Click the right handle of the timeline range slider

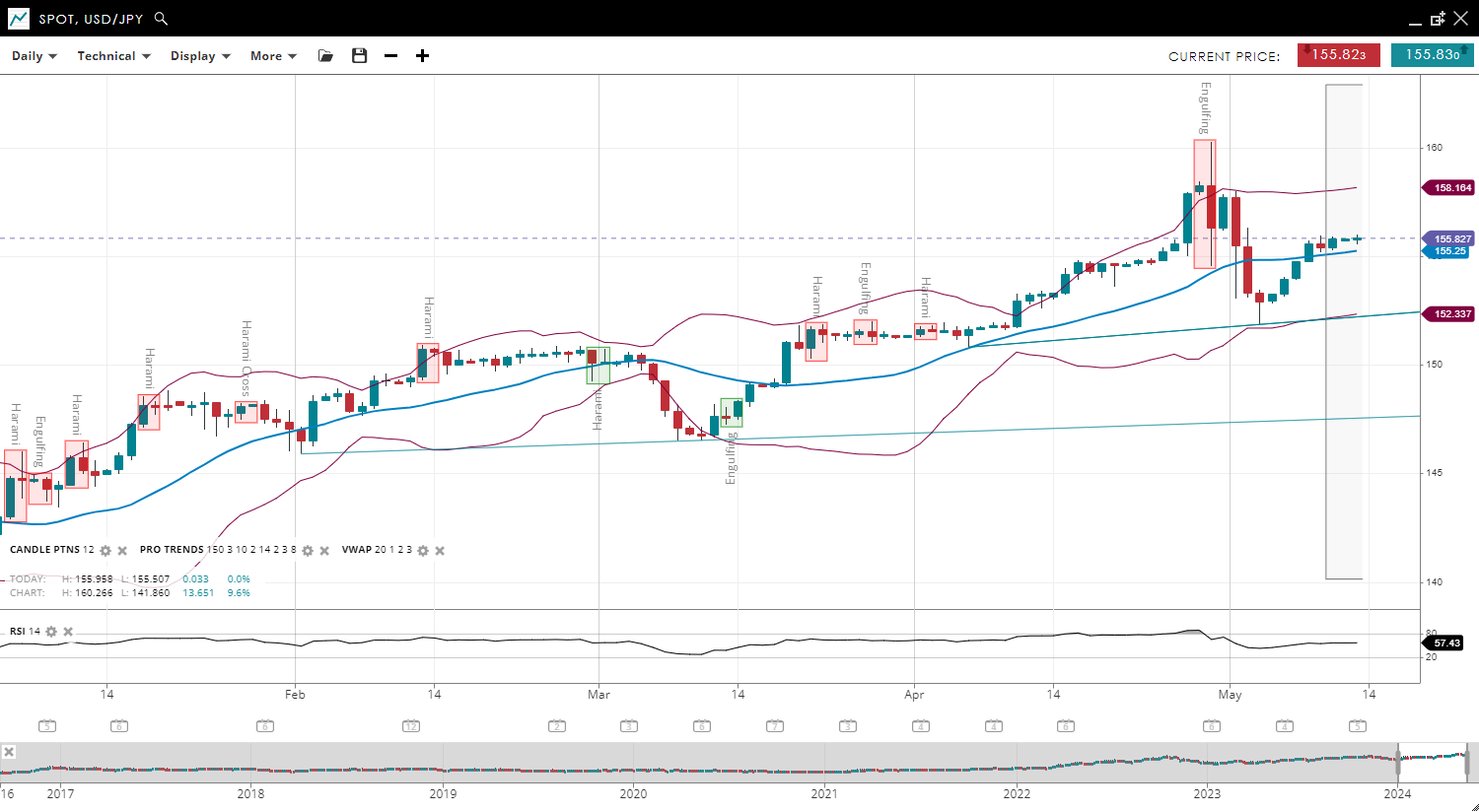coord(1467,762)
